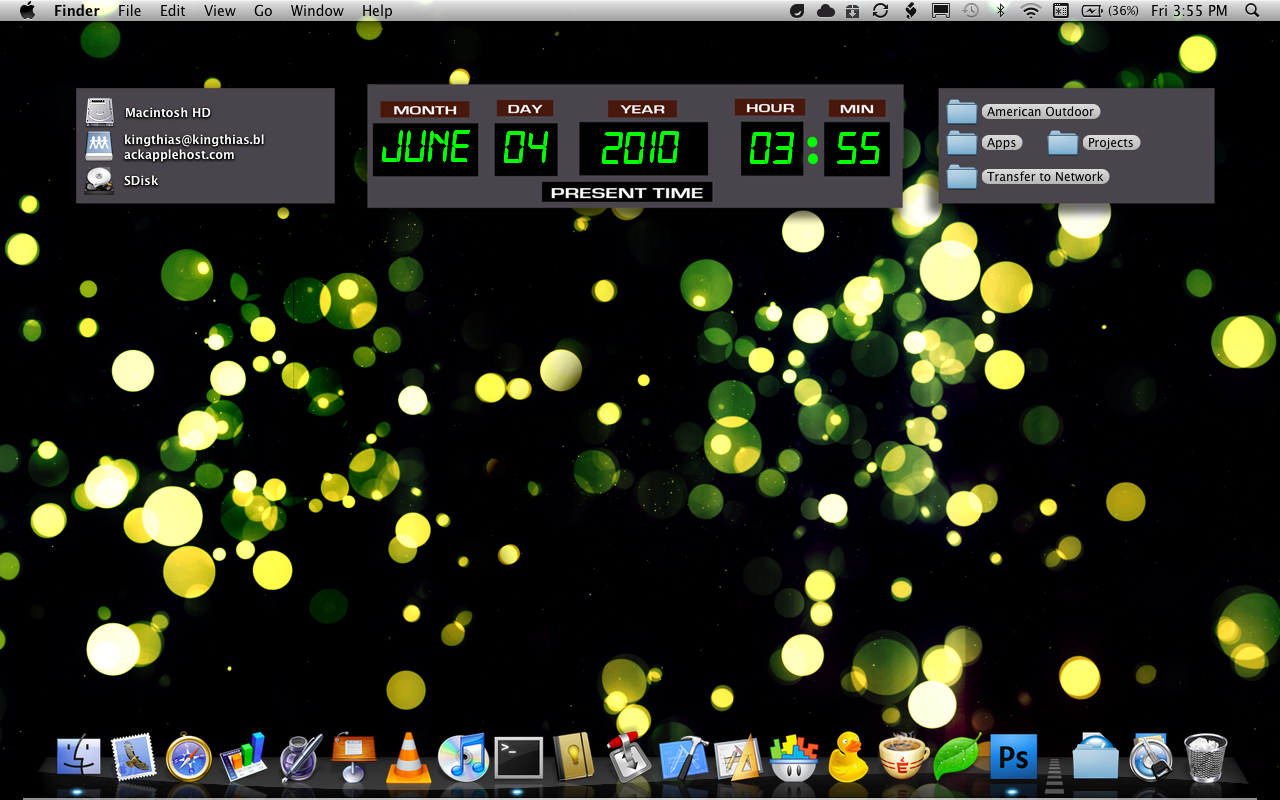Screen dimensions: 1280x800
Task: Open the Window menu
Action: pyautogui.click(x=317, y=11)
